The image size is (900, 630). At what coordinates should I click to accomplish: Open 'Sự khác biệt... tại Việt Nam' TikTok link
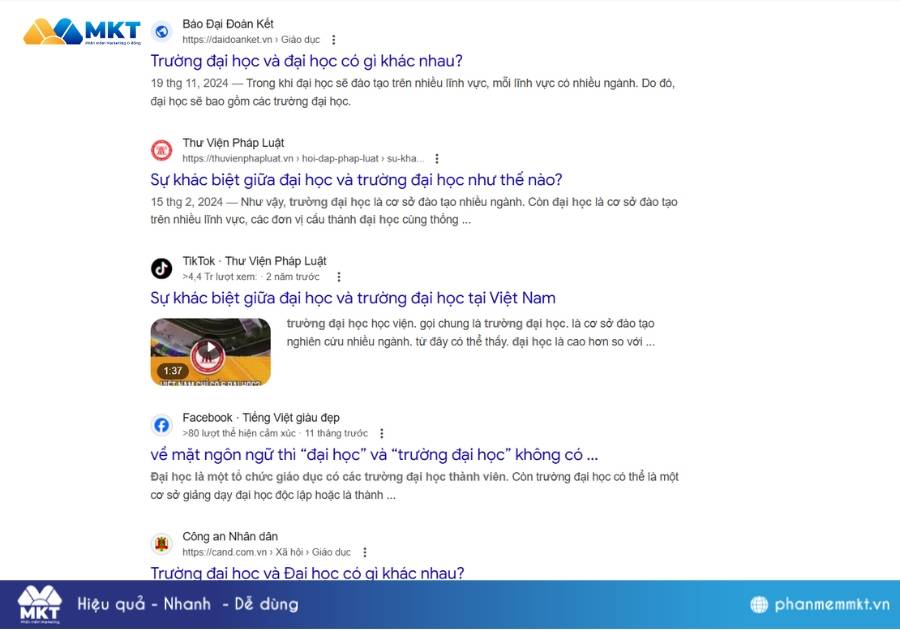(353, 298)
